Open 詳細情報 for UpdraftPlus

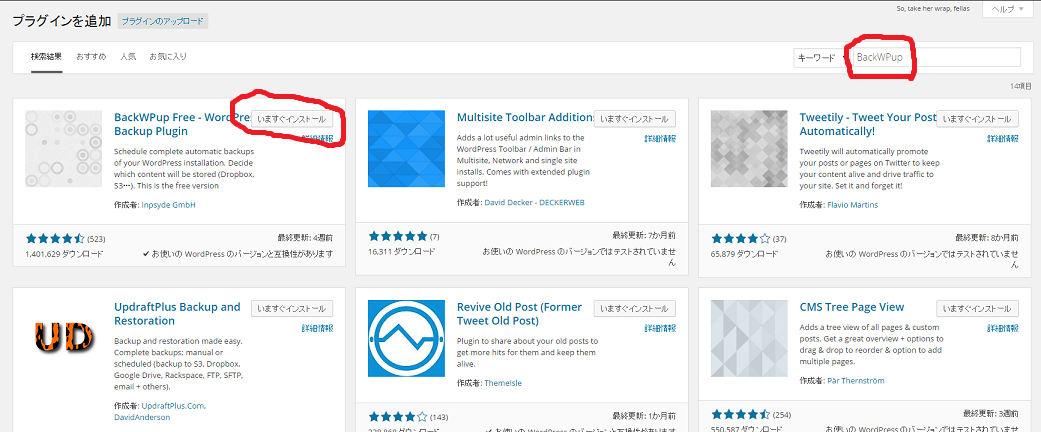(317, 328)
